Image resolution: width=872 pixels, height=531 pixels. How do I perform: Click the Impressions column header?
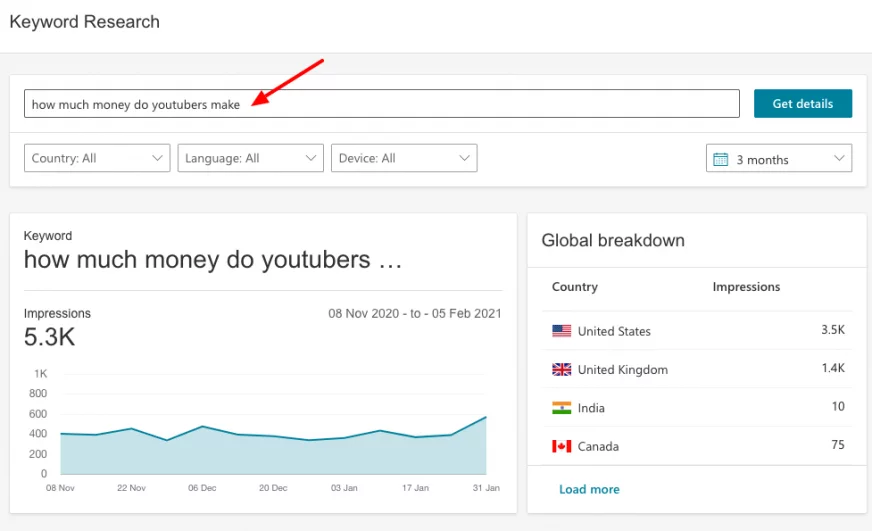(746, 287)
